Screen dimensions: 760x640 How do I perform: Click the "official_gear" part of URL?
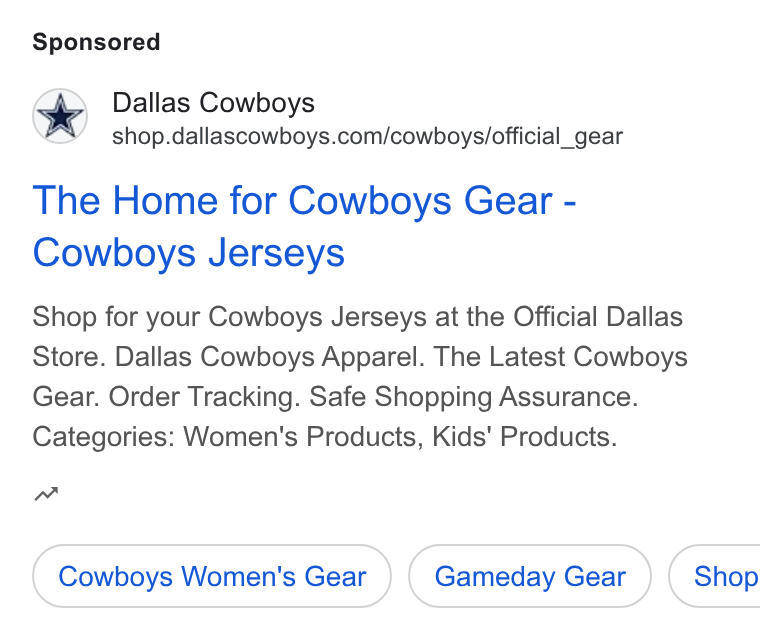coord(558,136)
